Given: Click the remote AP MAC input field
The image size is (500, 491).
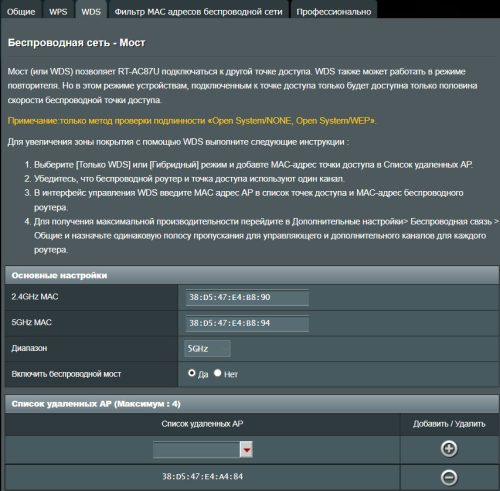Looking at the screenshot, I should point(196,450).
